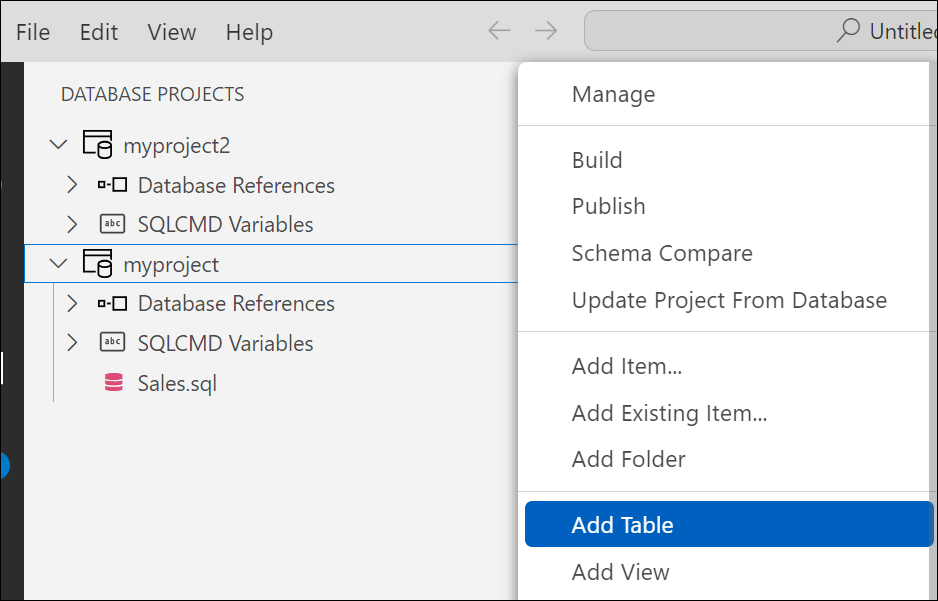
Task: Click Database References icon under myproject2
Action: [x=113, y=185]
